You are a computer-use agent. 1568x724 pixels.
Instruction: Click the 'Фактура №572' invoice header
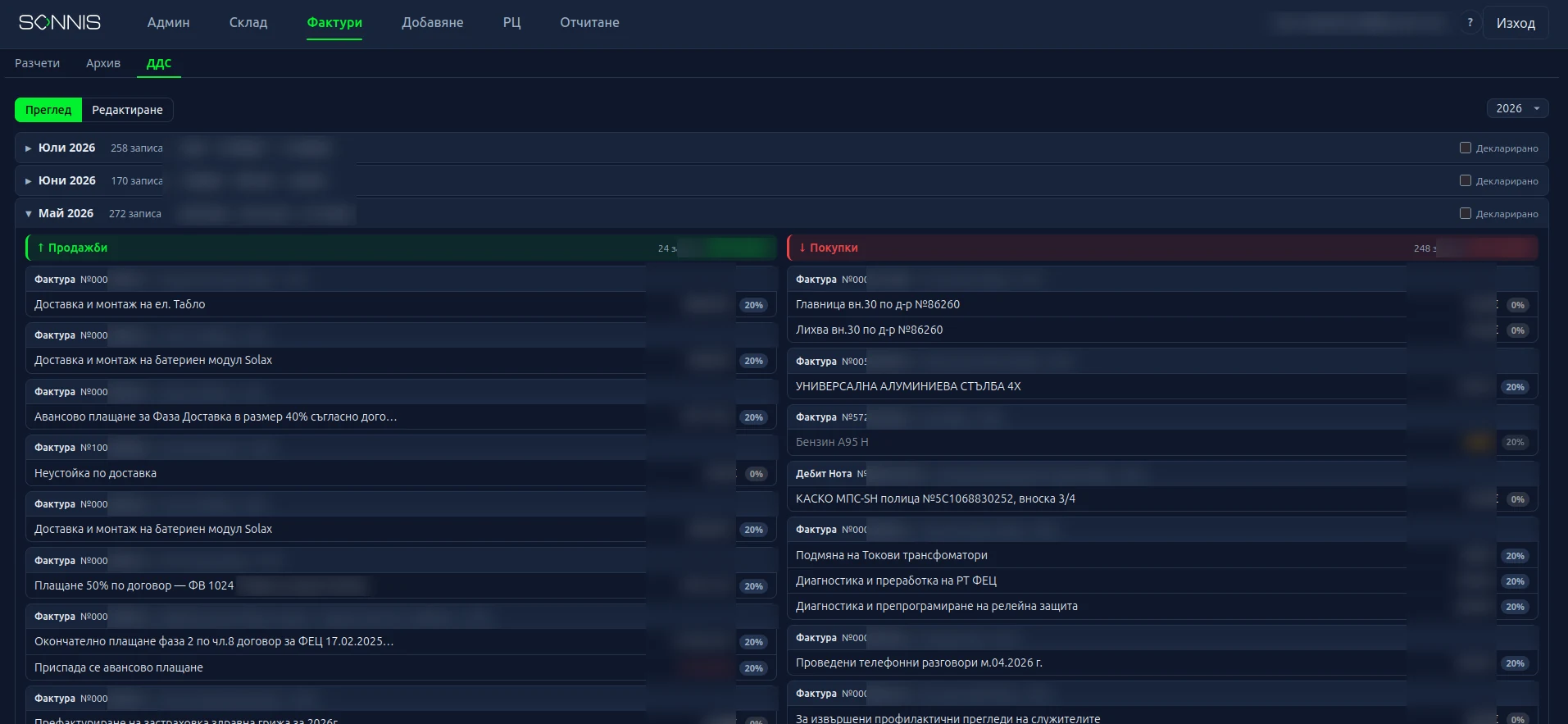(x=1162, y=417)
